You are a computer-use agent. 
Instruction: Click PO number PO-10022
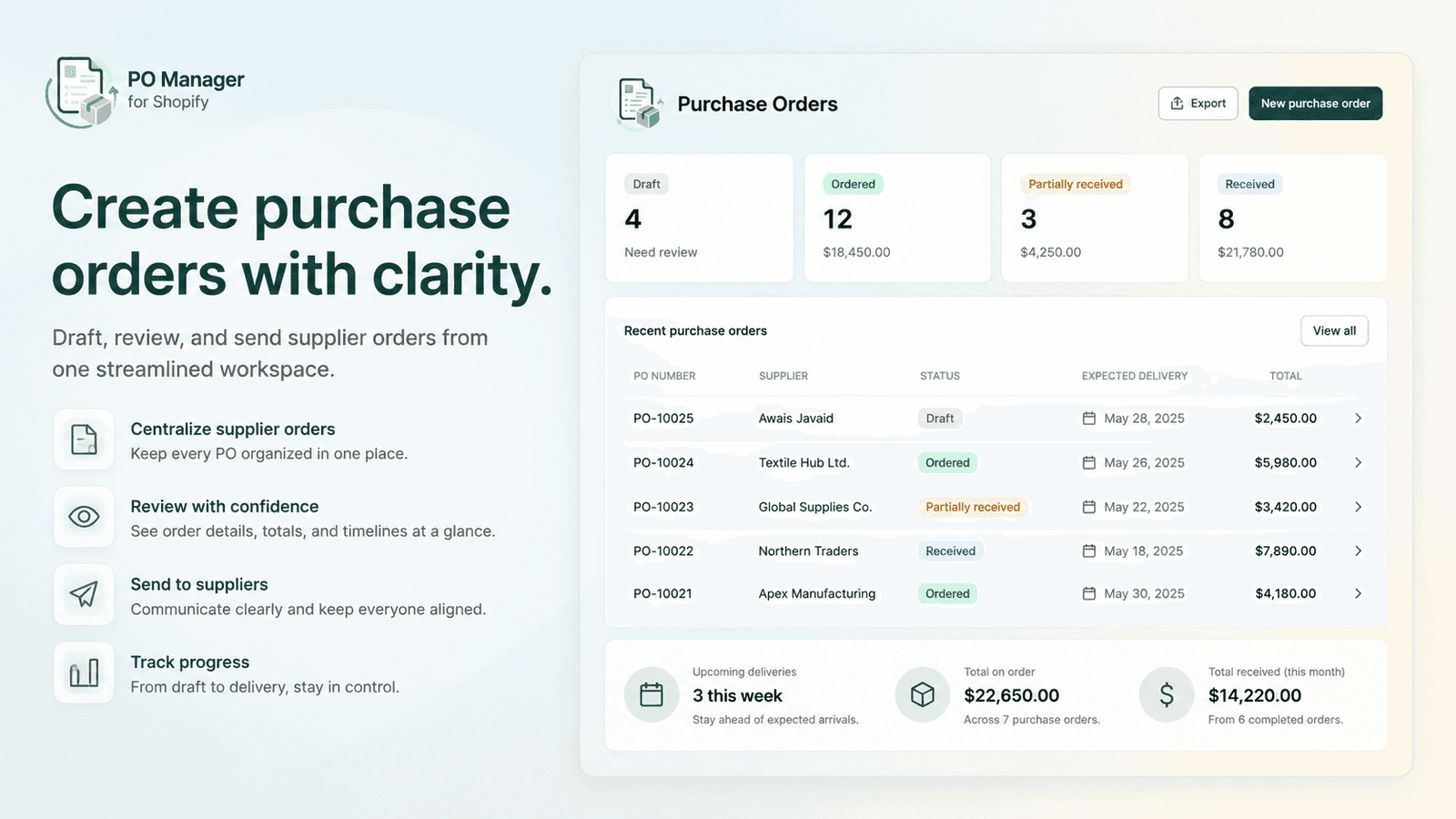point(663,551)
